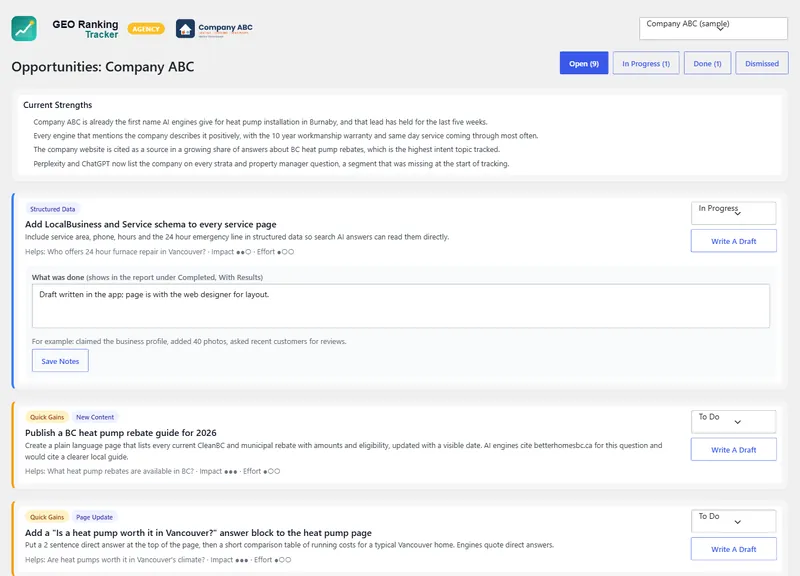The height and width of the screenshot is (576, 800).
Task: Click Write A Draft for heat pump answer block
Action: 734,549
